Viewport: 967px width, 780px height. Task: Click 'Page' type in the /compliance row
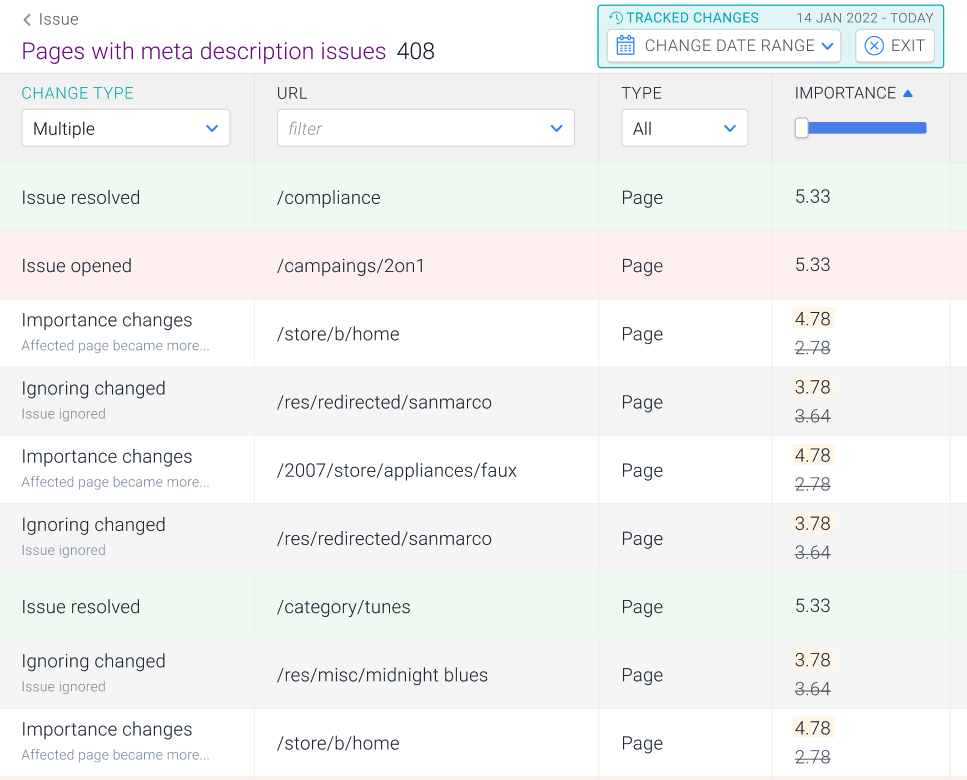[642, 197]
